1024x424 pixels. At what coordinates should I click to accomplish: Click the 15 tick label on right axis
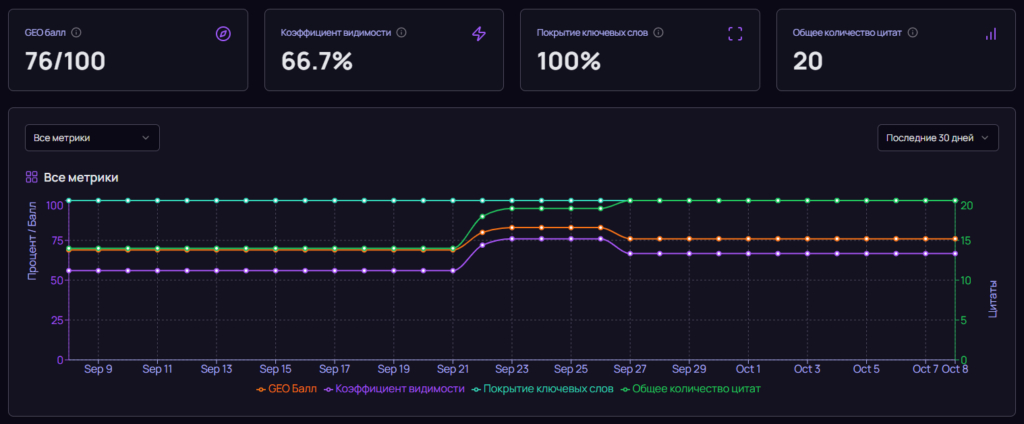(965, 241)
